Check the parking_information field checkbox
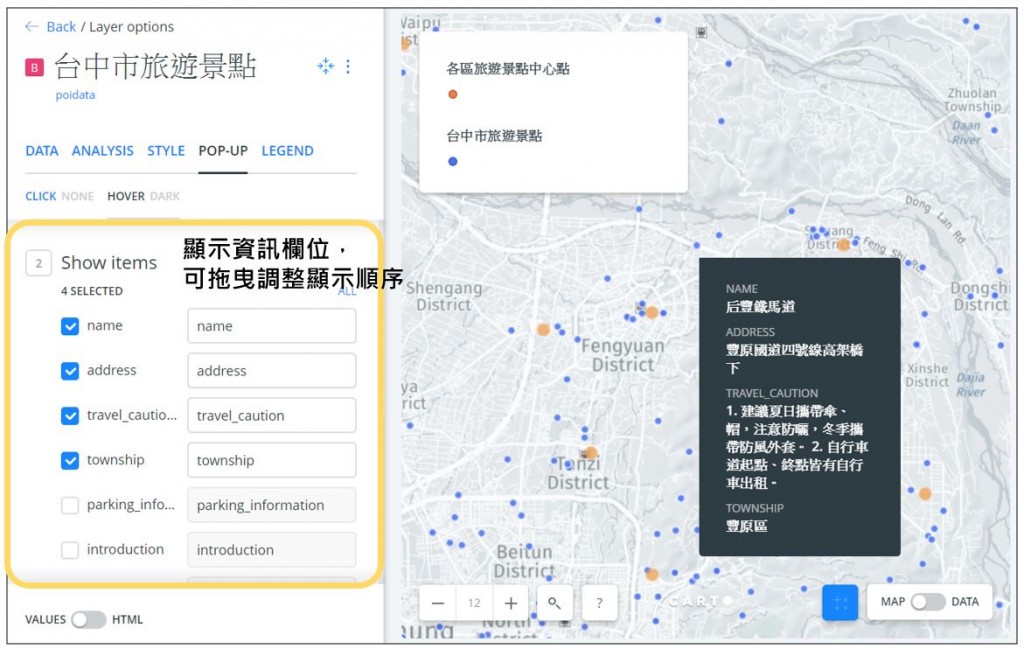This screenshot has width=1024, height=649. [70, 505]
